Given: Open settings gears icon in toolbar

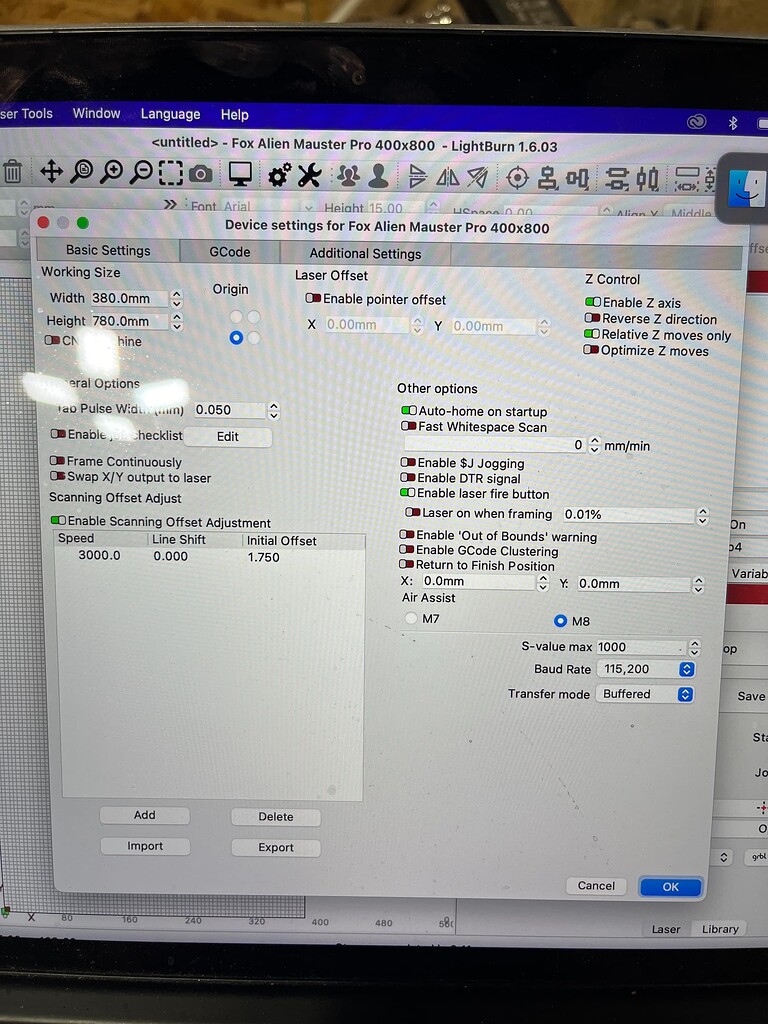Looking at the screenshot, I should pyautogui.click(x=279, y=175).
